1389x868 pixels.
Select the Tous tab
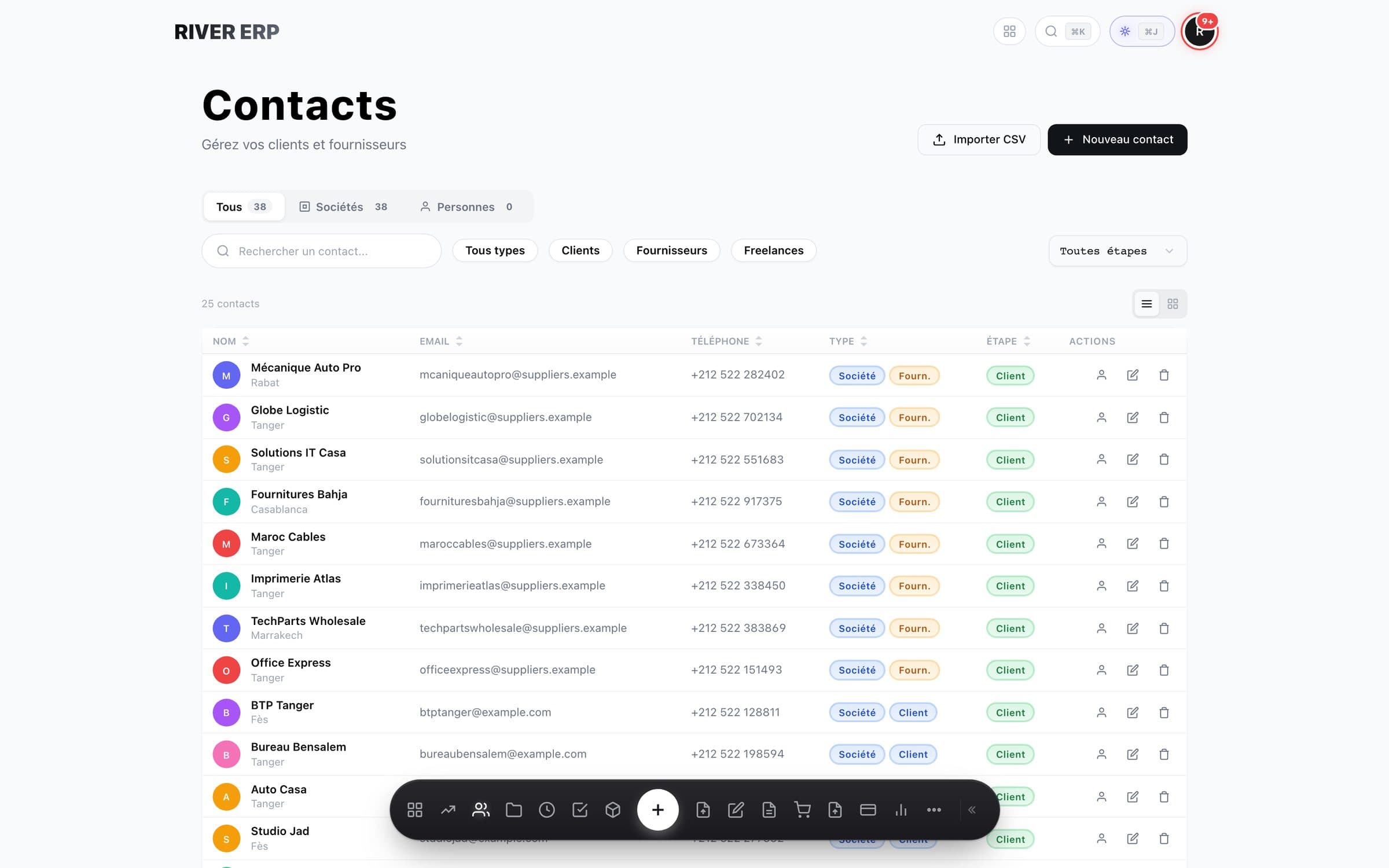click(x=244, y=207)
